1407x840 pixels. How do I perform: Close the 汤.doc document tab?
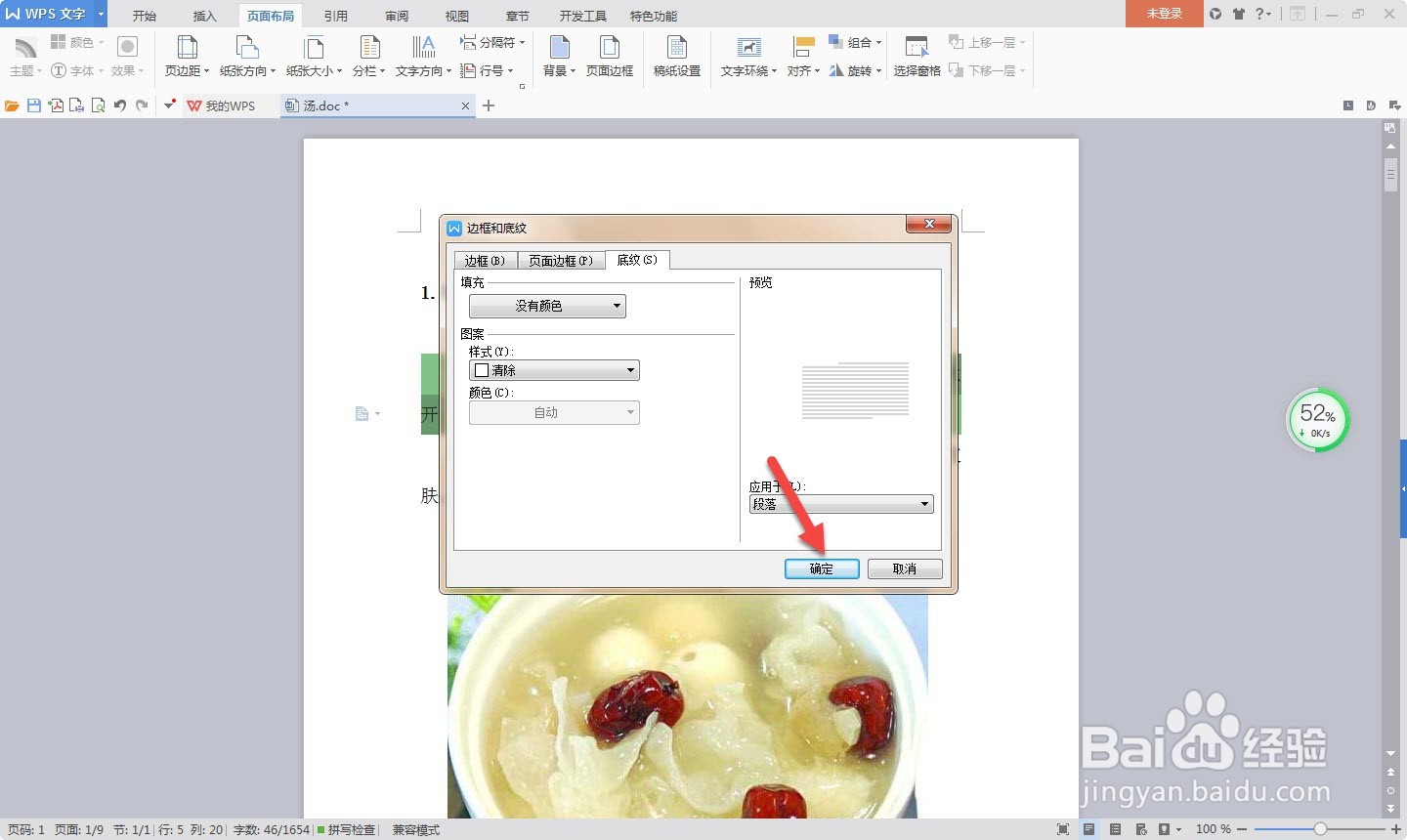pos(465,105)
